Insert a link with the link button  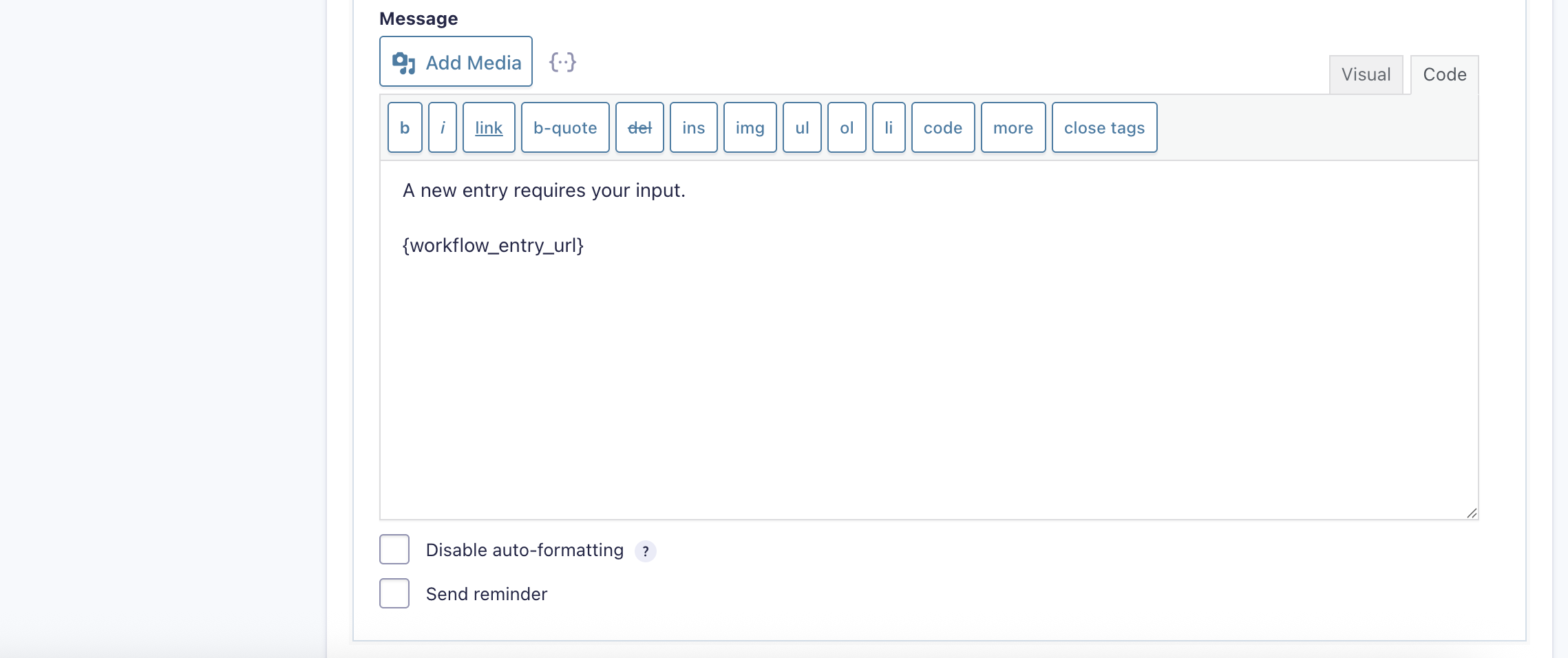pos(489,128)
